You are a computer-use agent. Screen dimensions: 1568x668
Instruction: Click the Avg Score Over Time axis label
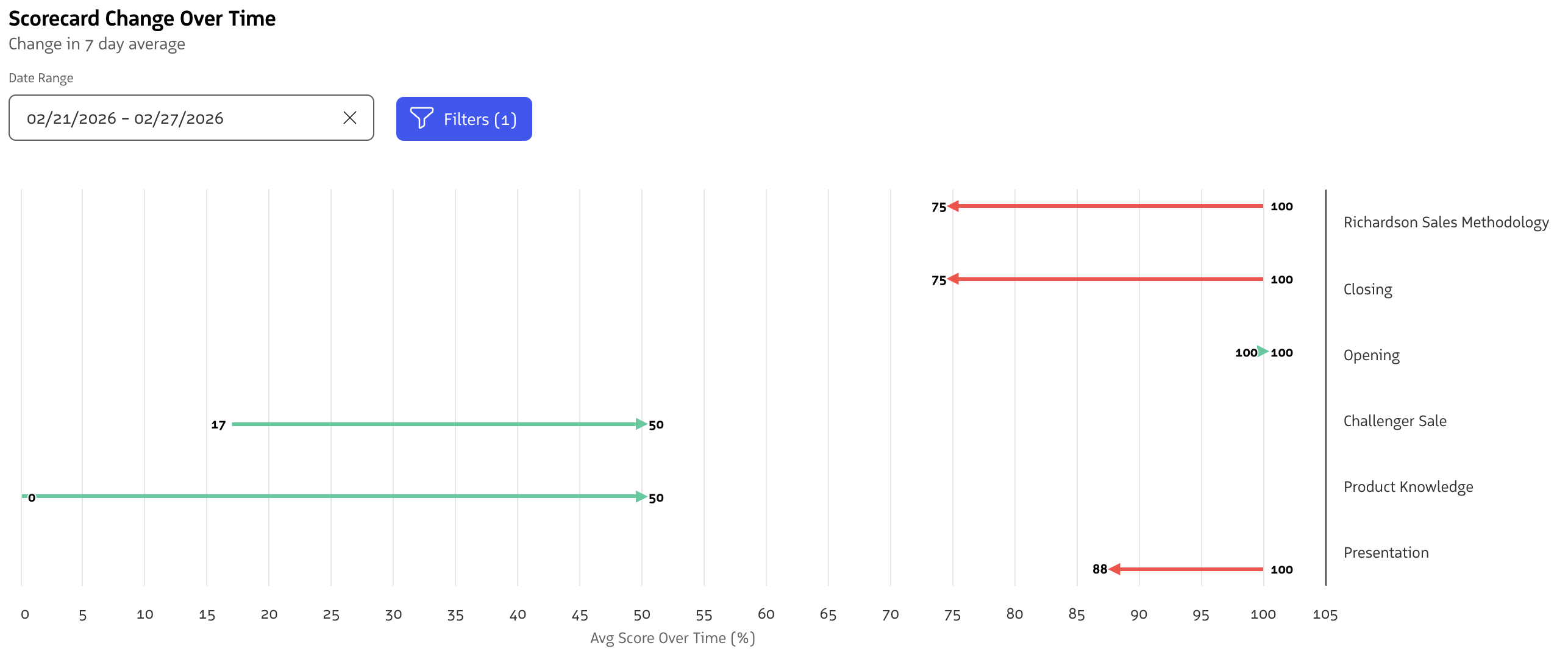coord(671,638)
